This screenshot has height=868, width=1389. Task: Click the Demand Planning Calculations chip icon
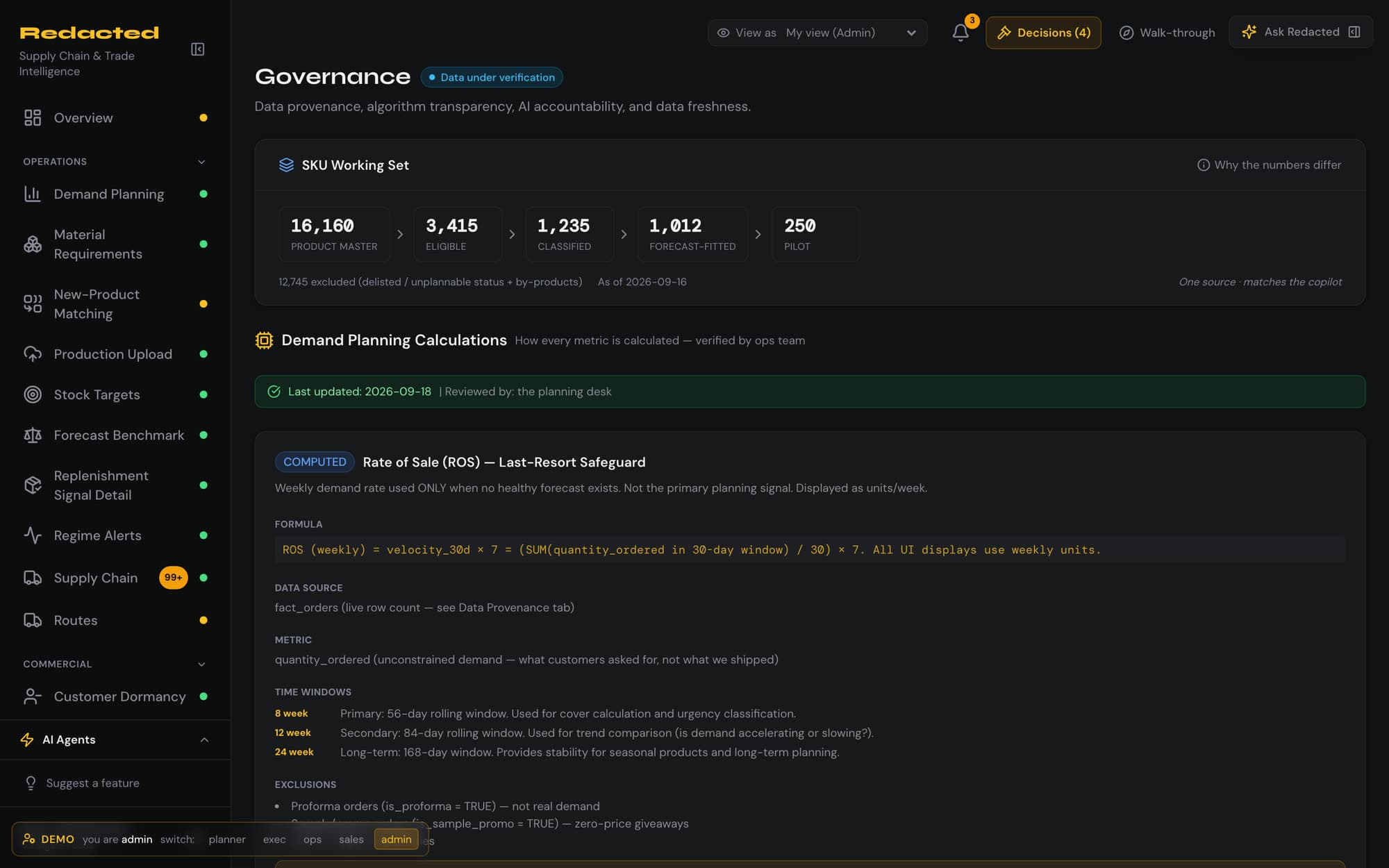(264, 340)
